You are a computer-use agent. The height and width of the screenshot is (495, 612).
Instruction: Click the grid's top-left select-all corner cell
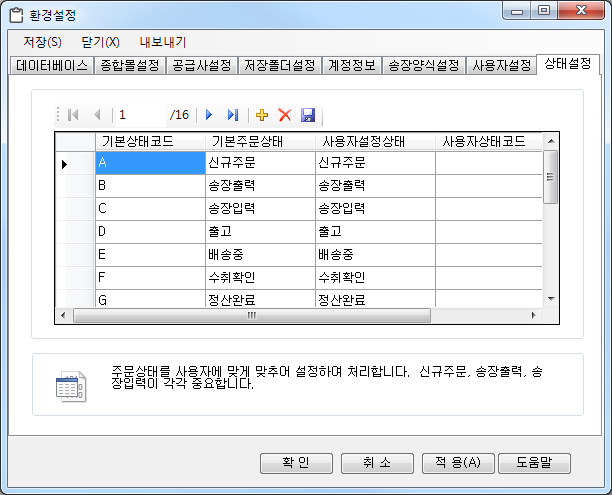[x=75, y=141]
